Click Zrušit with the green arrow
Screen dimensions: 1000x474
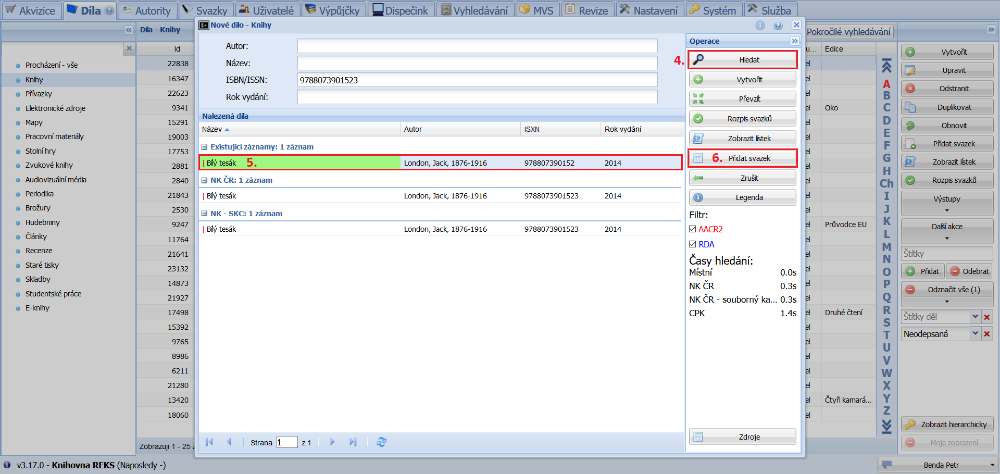(742, 177)
